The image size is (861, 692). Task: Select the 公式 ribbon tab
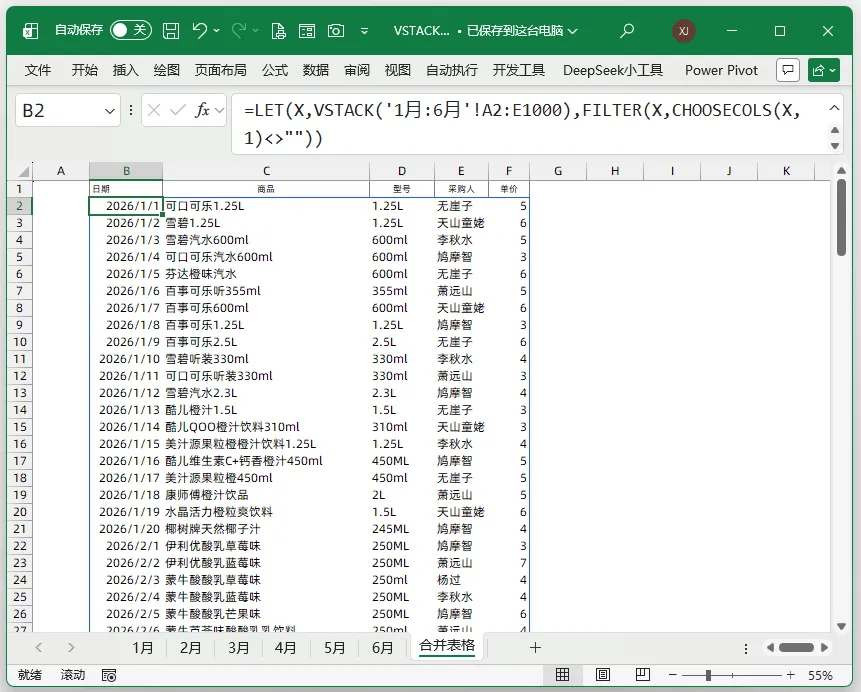coord(275,70)
